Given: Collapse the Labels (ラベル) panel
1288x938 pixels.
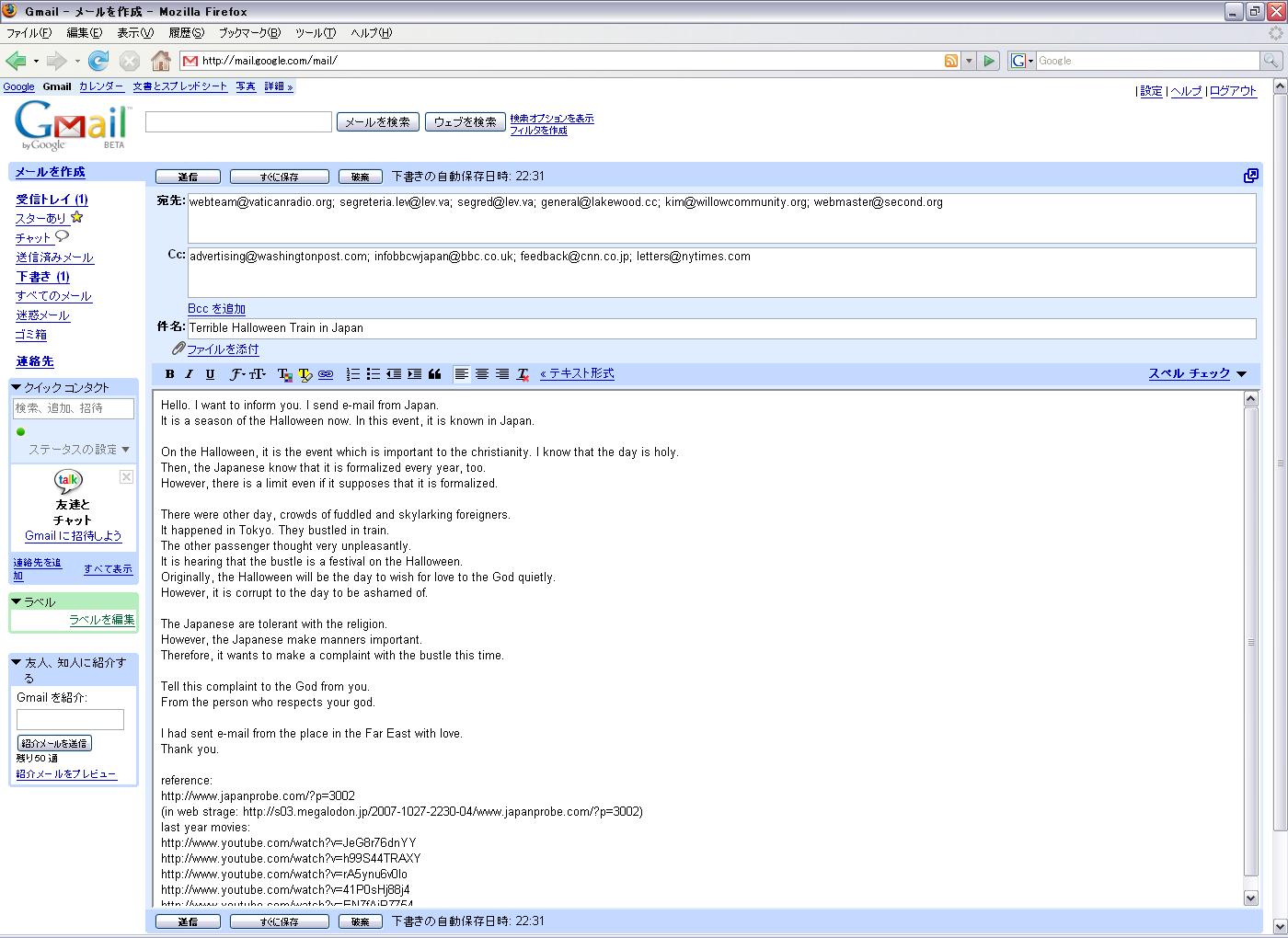Looking at the screenshot, I should coord(16,601).
